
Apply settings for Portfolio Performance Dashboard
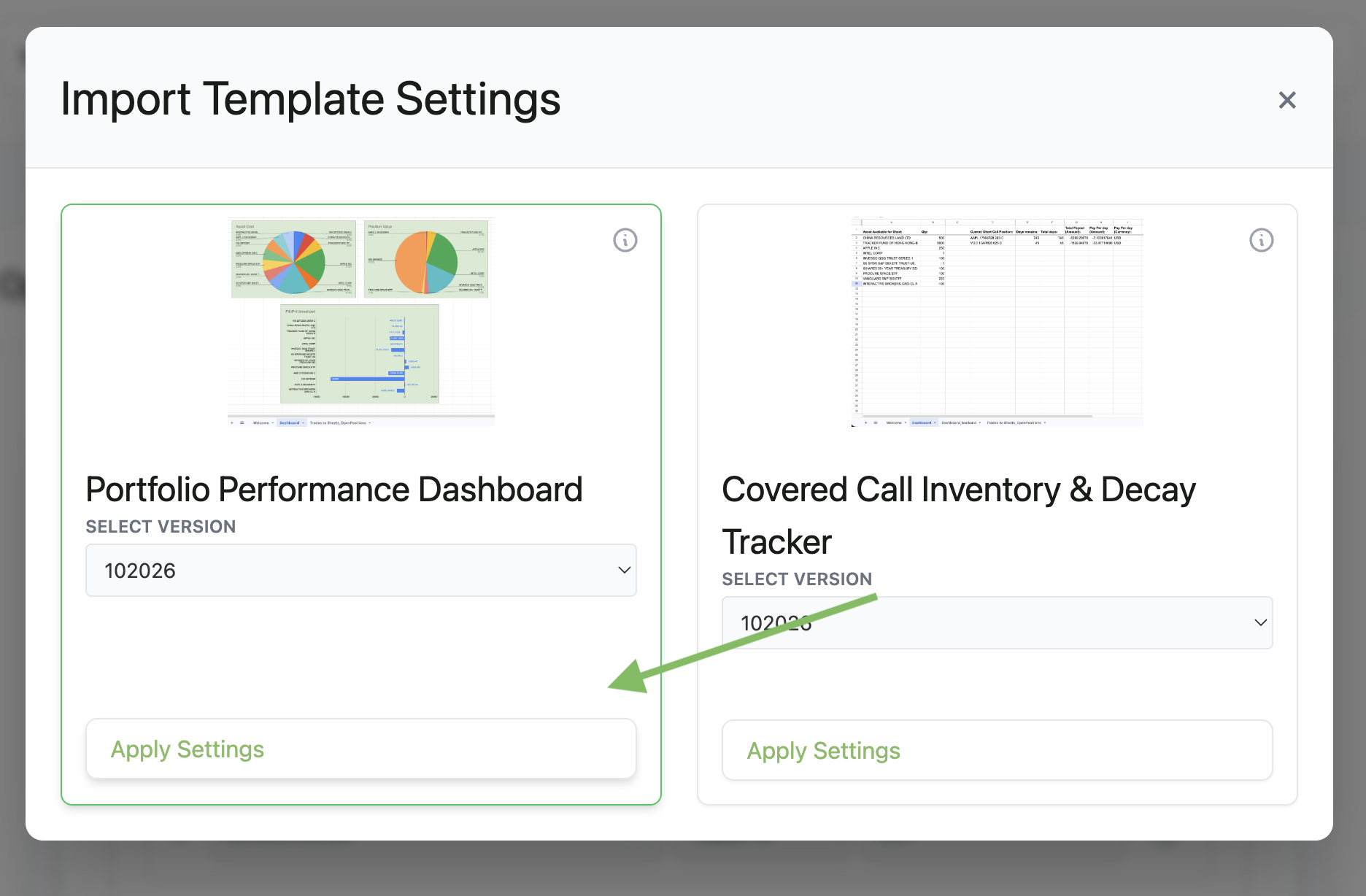pyautogui.click(x=360, y=749)
